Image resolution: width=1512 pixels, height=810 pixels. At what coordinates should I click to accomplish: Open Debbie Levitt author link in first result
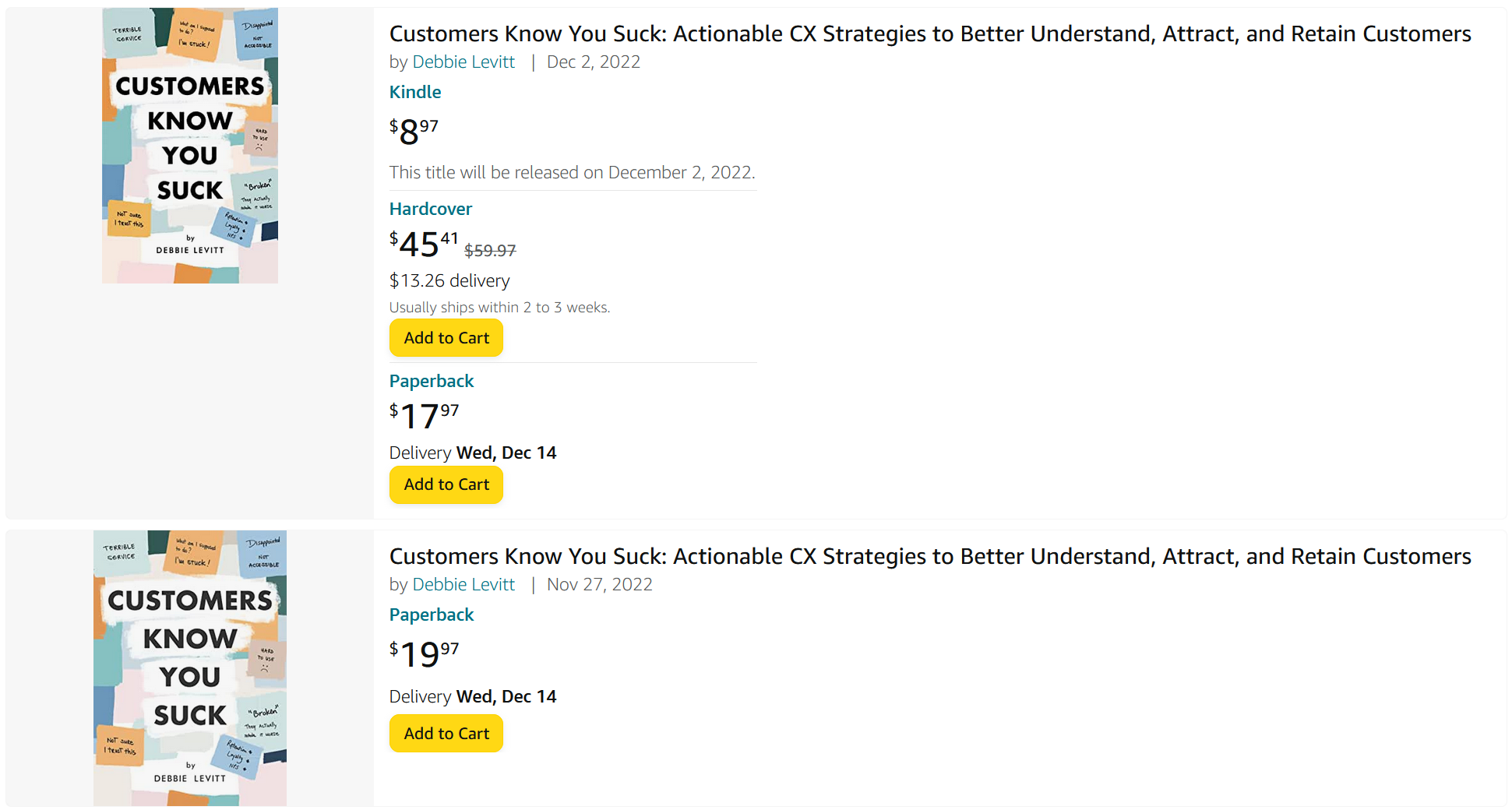tap(463, 62)
